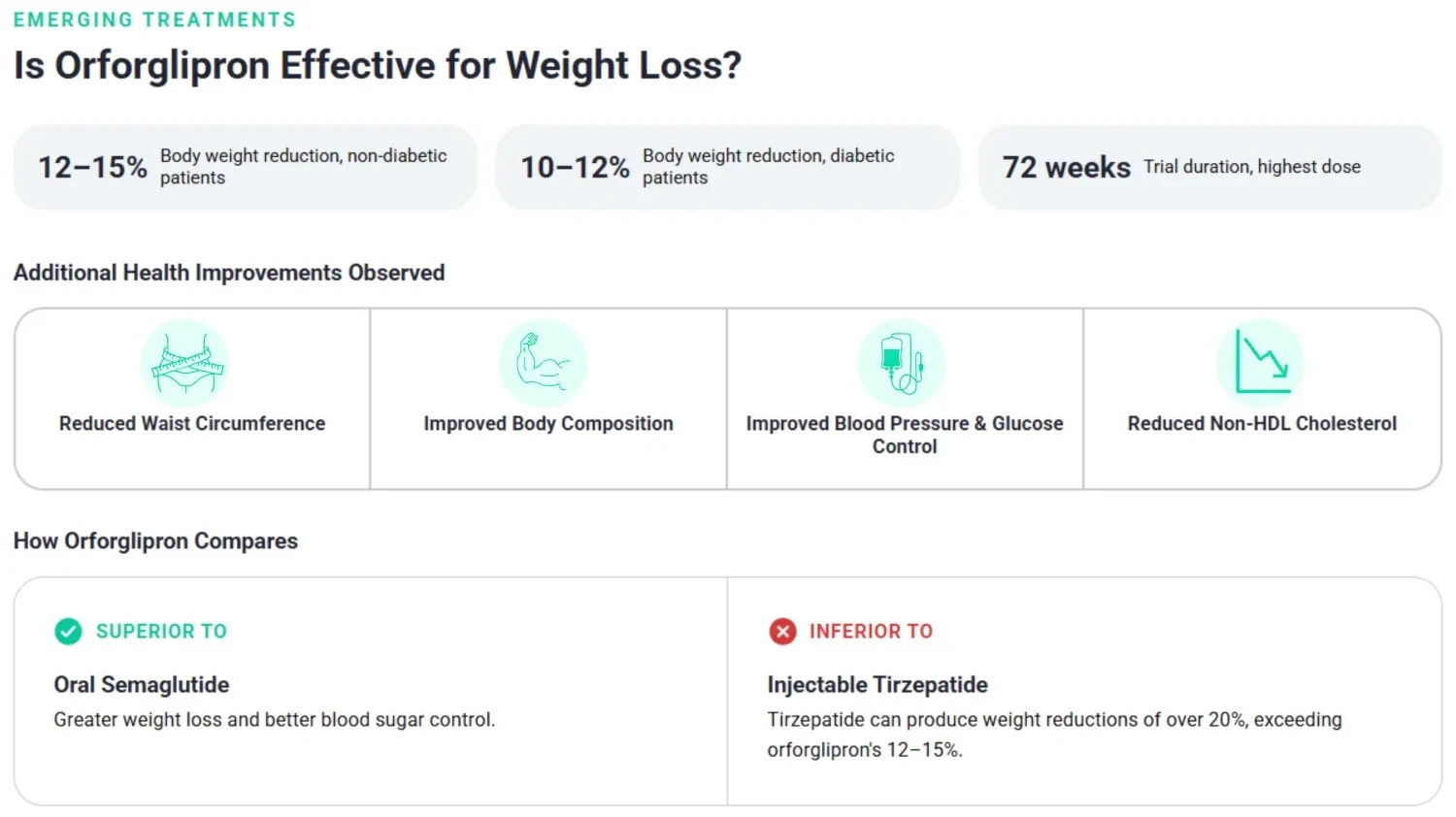Click the waist measuring tape icon
This screenshot has height=817, width=1456.
click(184, 363)
